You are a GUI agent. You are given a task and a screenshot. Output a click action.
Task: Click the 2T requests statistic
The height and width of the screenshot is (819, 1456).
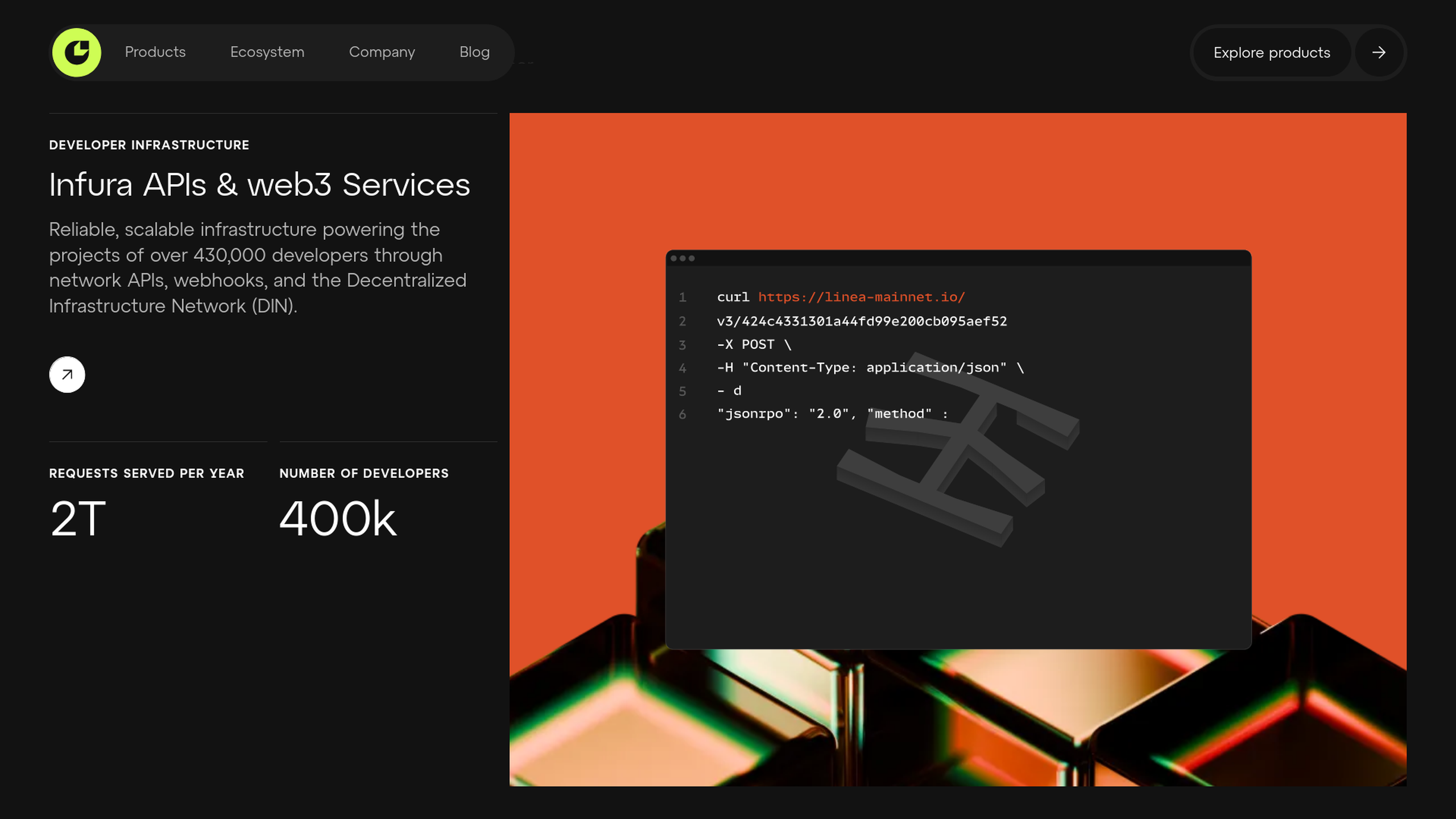pos(78,519)
